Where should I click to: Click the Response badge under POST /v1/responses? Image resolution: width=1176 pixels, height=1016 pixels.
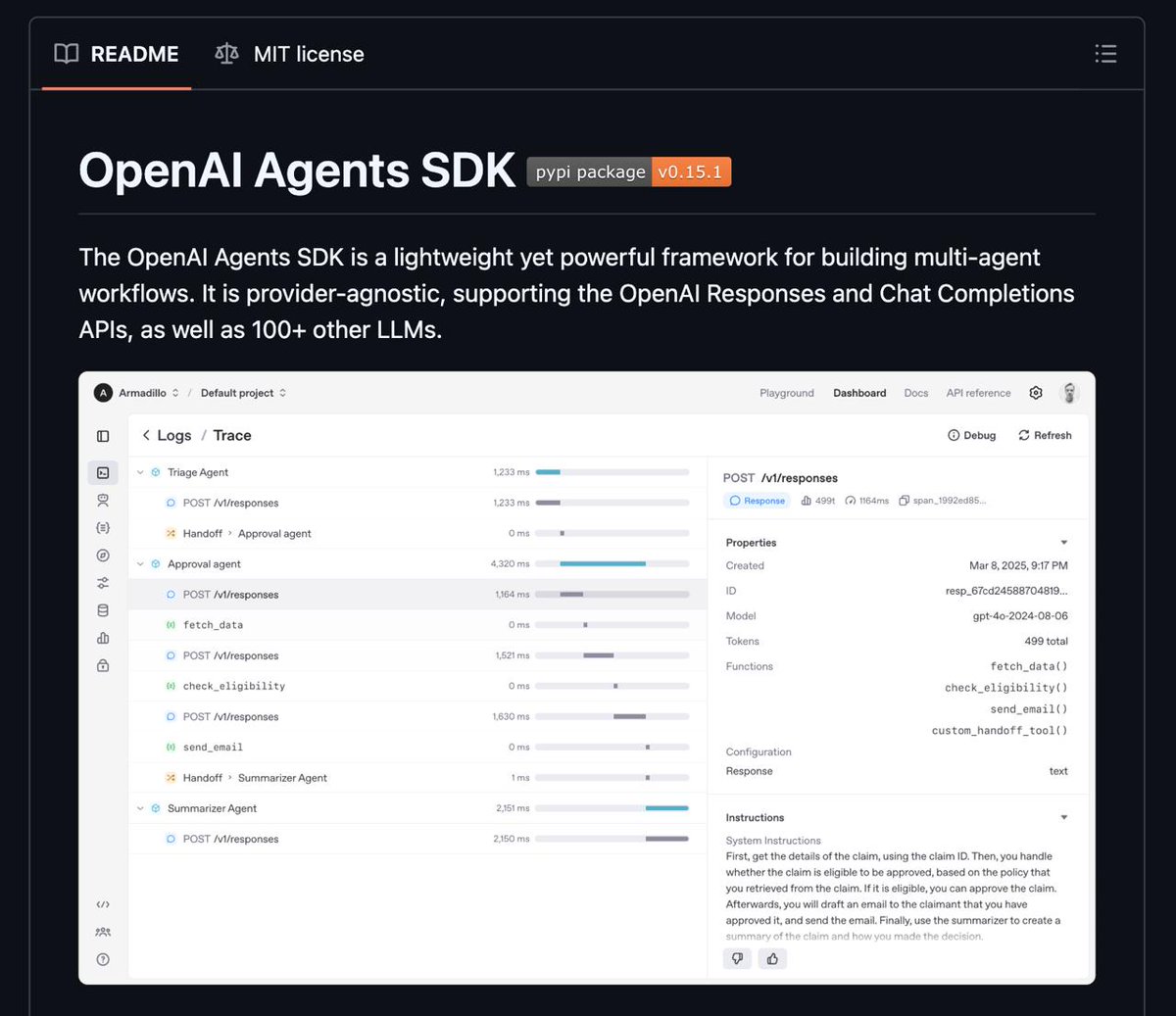tap(758, 501)
